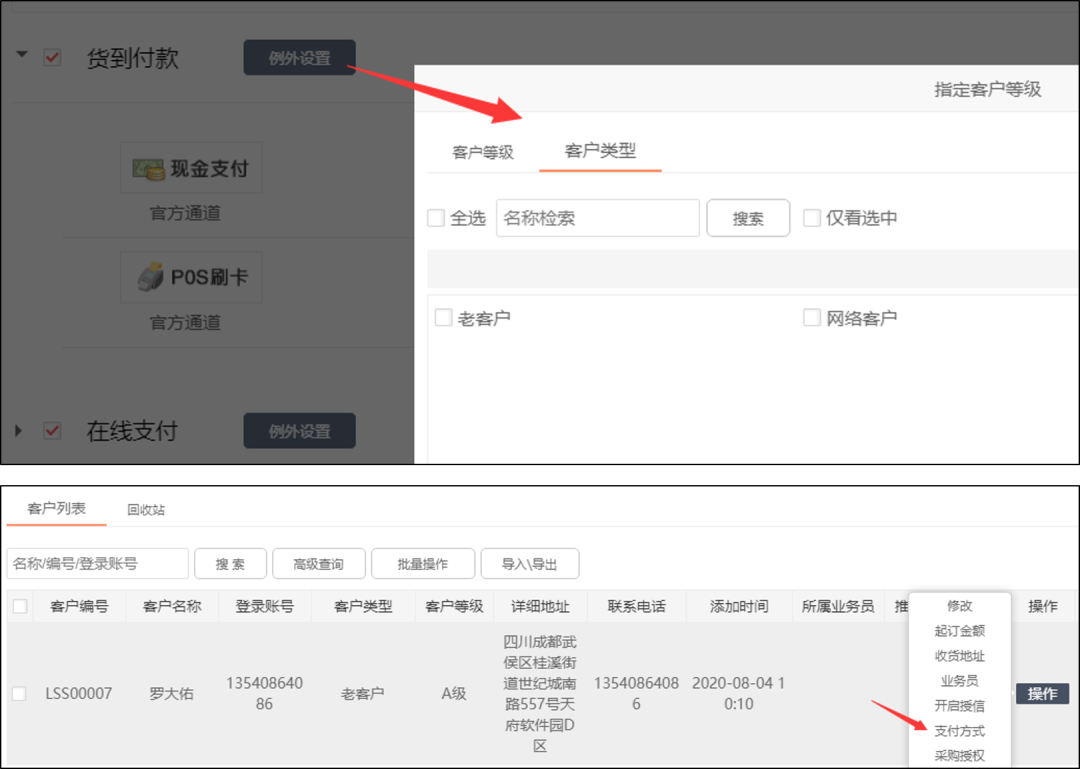Select the 网络客户 customer type checkbox

[x=812, y=318]
